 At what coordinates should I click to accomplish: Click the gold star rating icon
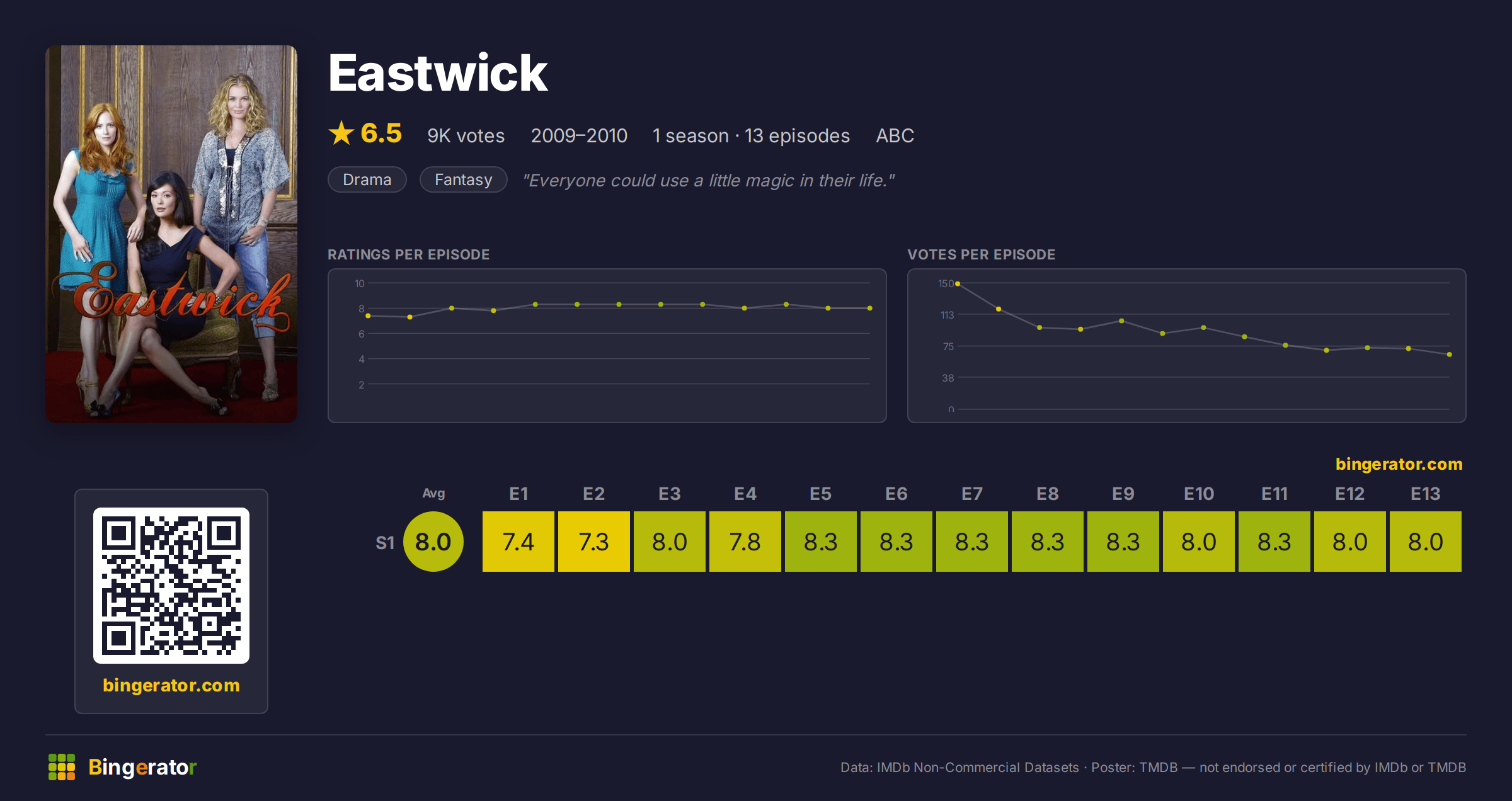(x=341, y=133)
